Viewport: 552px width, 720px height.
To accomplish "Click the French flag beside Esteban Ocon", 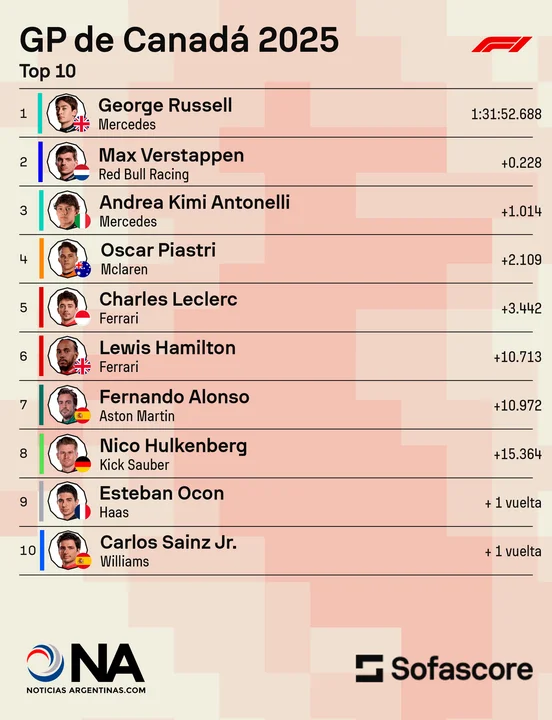I will [83, 512].
